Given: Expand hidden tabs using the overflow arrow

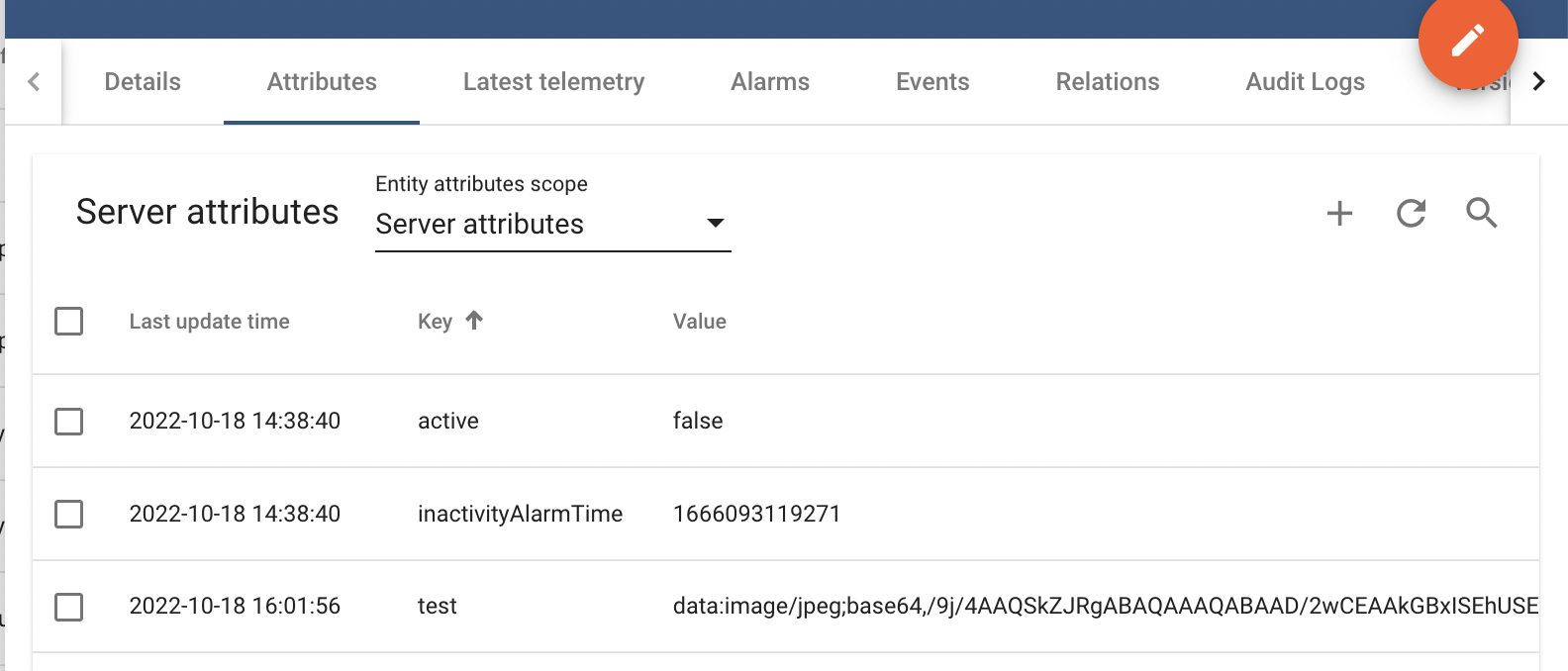Looking at the screenshot, I should (x=1537, y=81).
